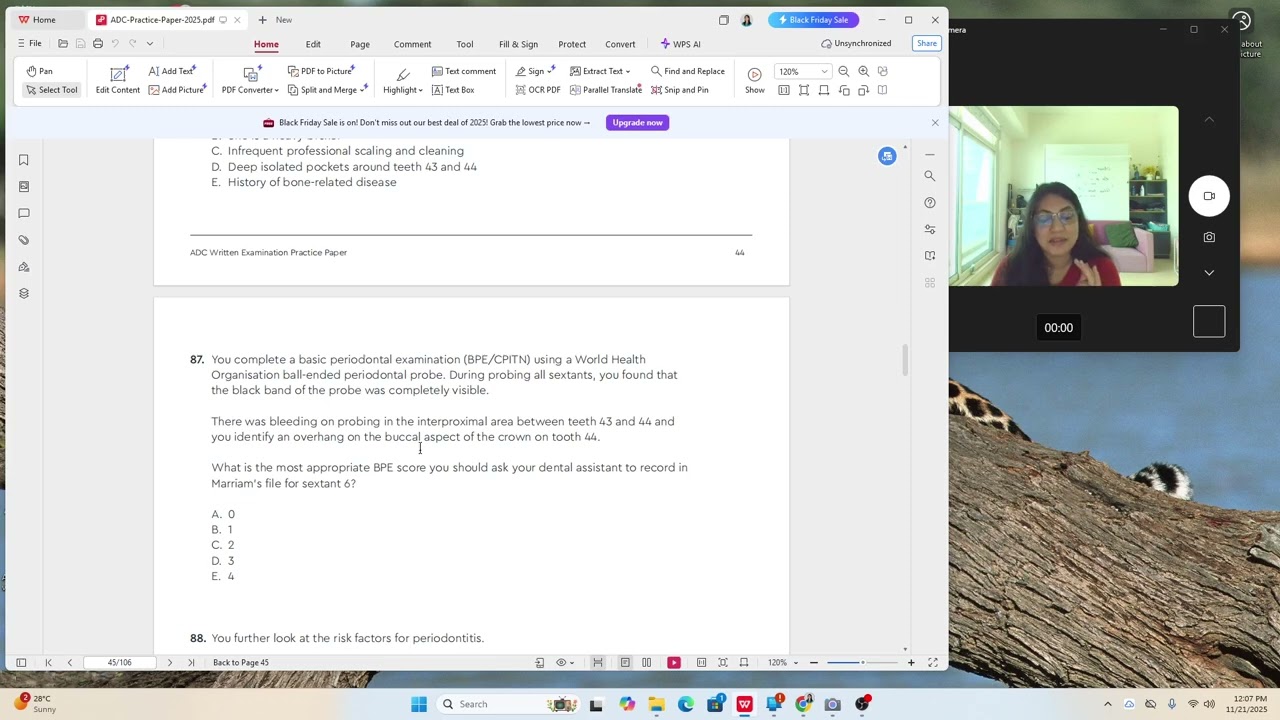Viewport: 1280px width, 720px height.
Task: Click the red play button in the status bar
Action: pos(674,663)
